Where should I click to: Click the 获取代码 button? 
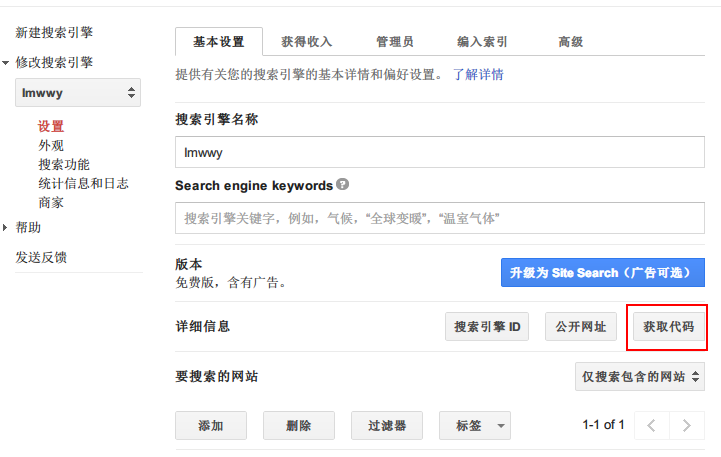(668, 327)
